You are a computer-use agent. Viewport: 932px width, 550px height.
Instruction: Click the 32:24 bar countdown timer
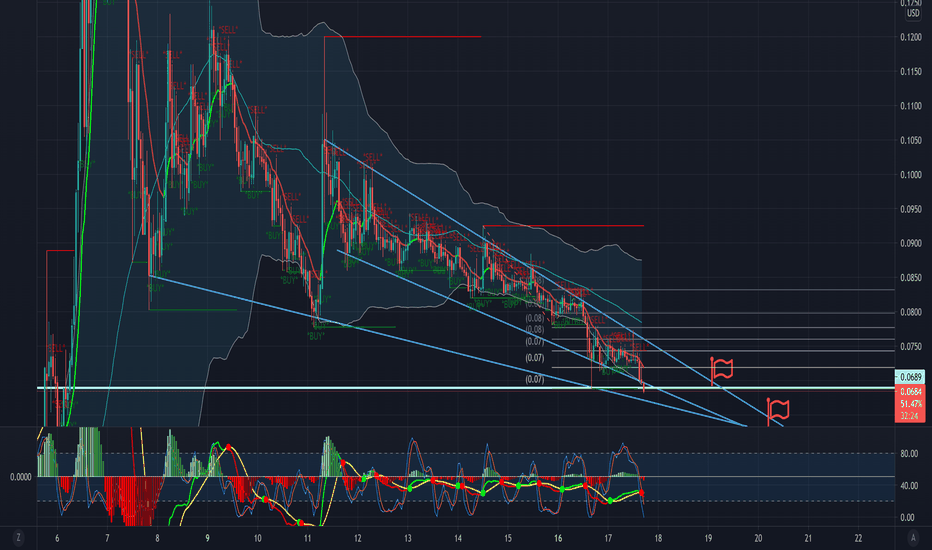910,416
